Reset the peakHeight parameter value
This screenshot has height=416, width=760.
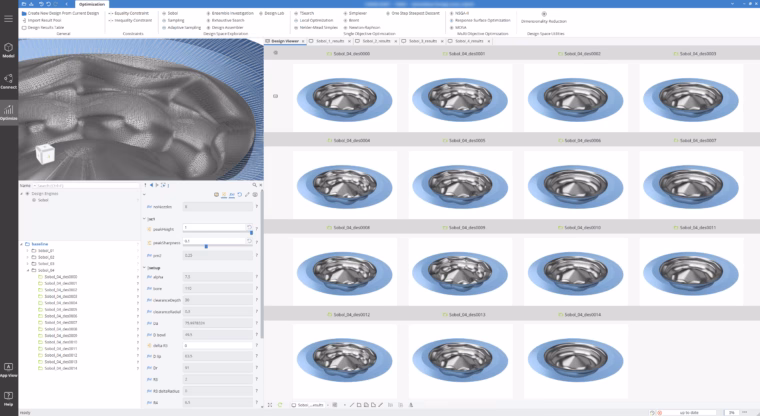click(249, 227)
